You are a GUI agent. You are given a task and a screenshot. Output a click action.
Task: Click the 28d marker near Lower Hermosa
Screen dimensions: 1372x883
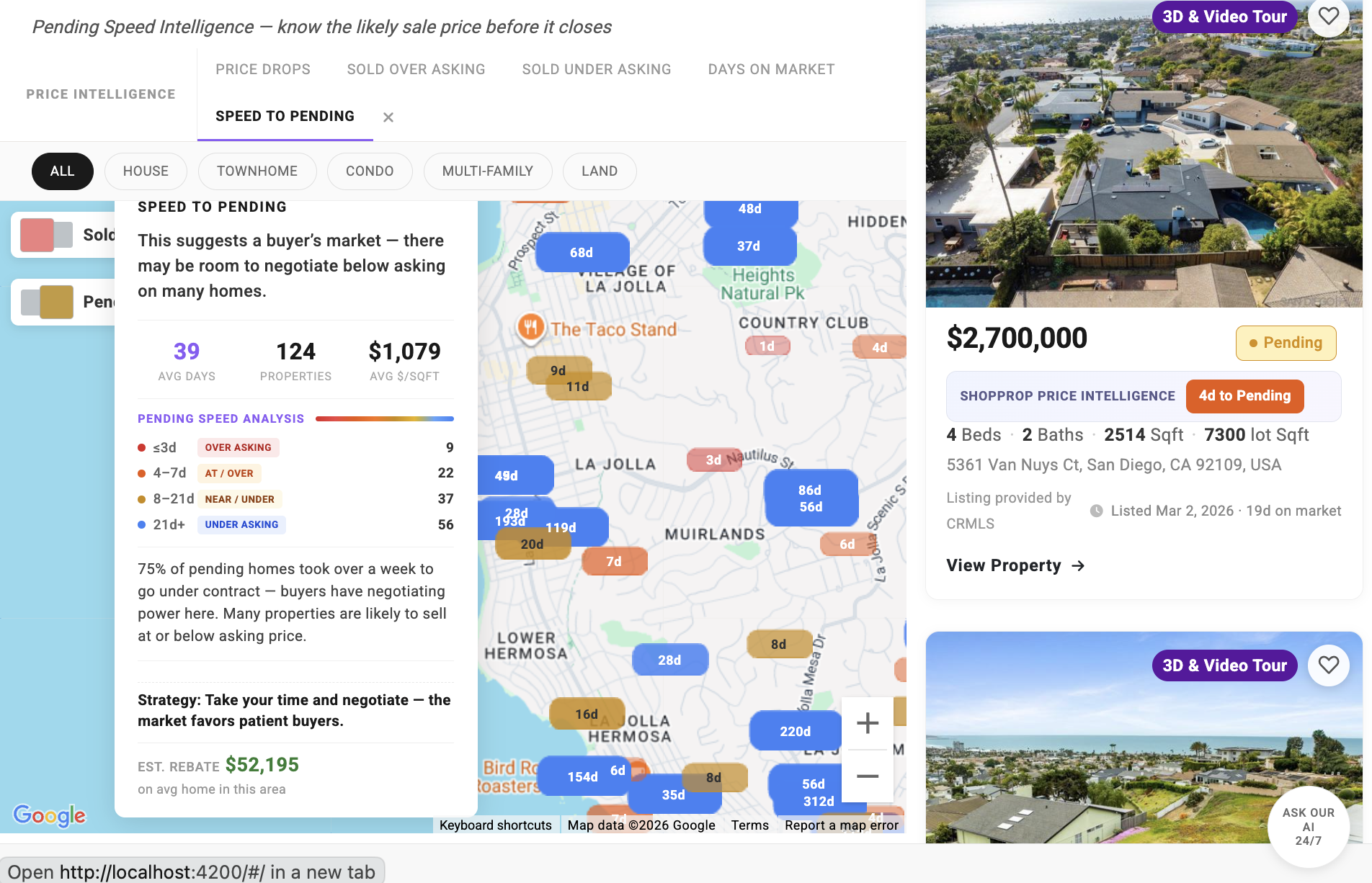click(x=669, y=660)
